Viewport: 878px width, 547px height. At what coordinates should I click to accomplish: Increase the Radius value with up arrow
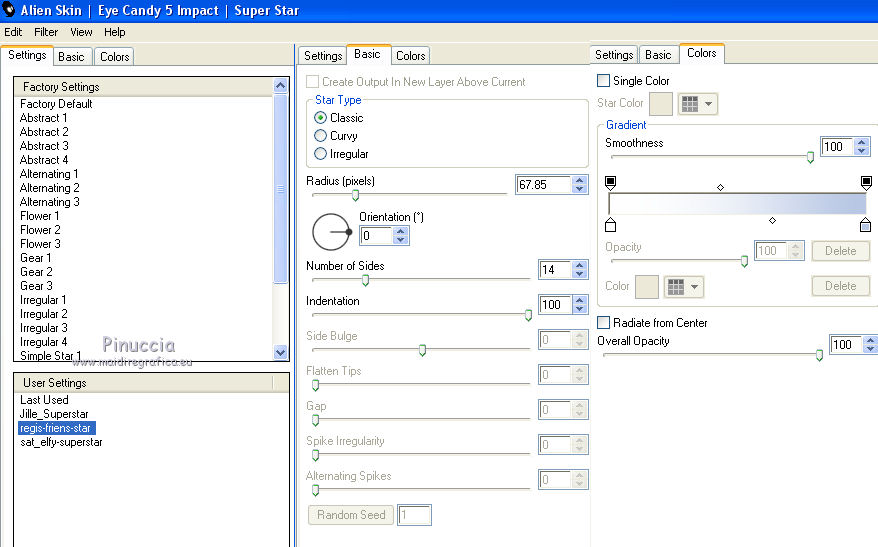(x=580, y=180)
